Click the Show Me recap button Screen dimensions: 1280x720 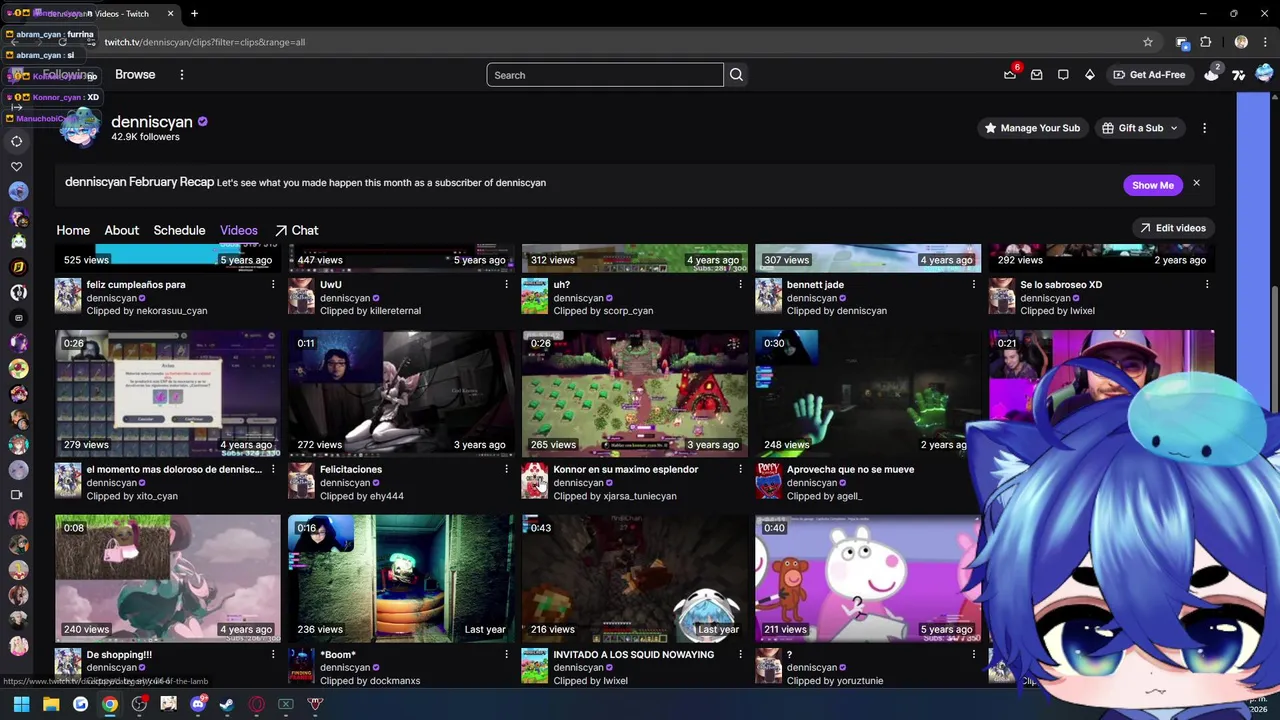point(1153,185)
